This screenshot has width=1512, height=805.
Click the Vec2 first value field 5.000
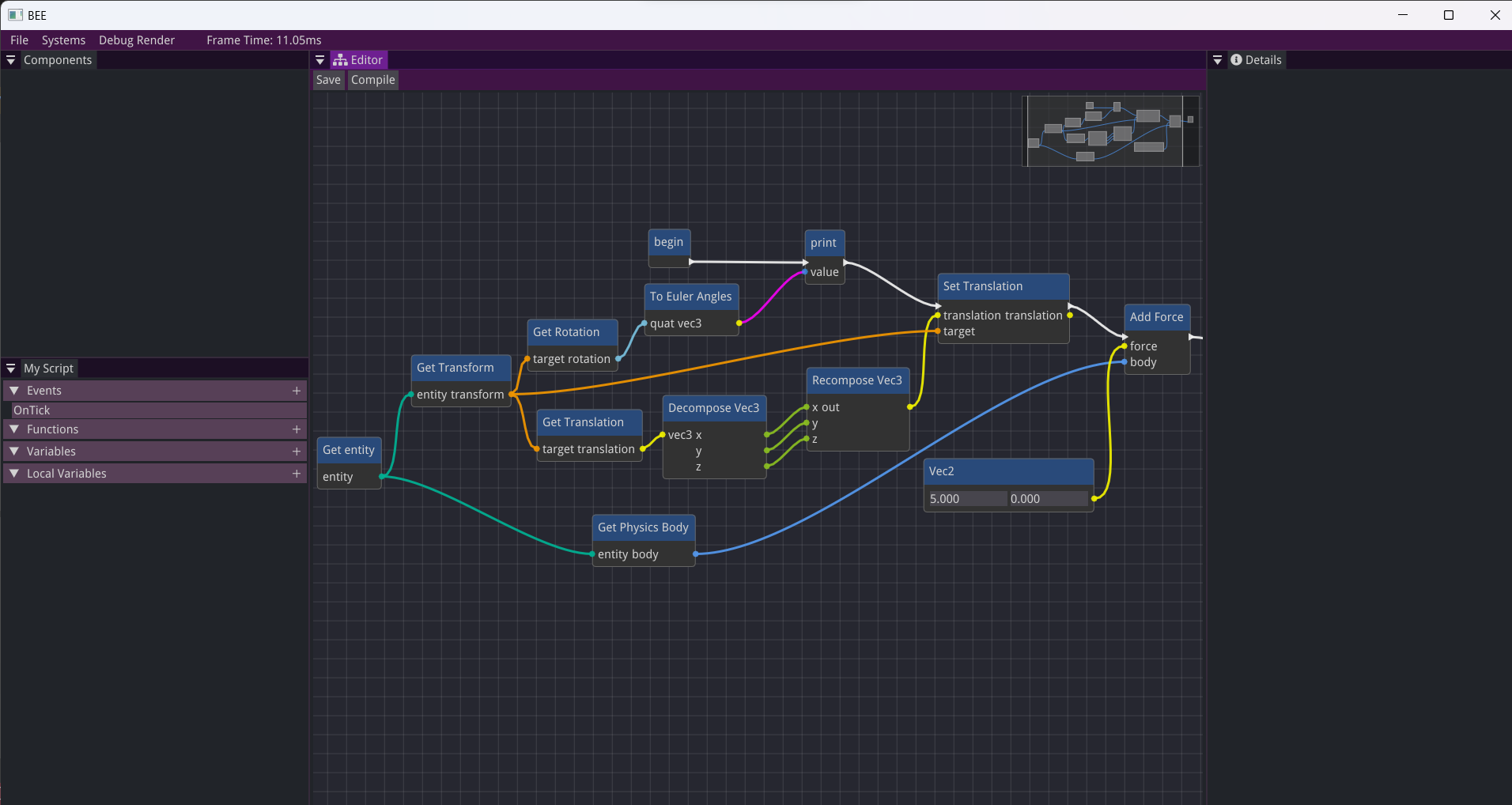pos(966,499)
